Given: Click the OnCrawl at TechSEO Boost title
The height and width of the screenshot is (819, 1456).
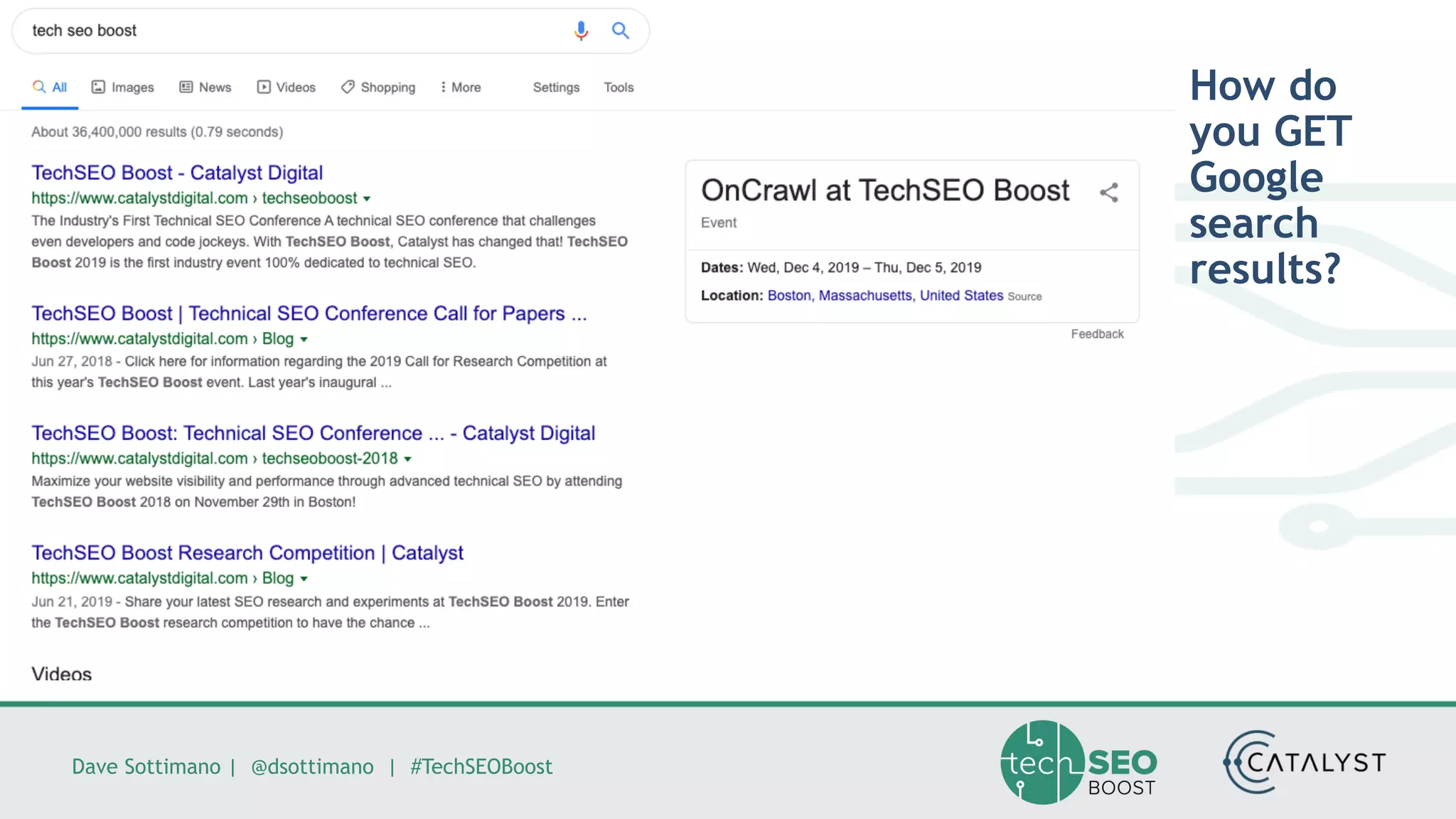Looking at the screenshot, I should 885,191.
